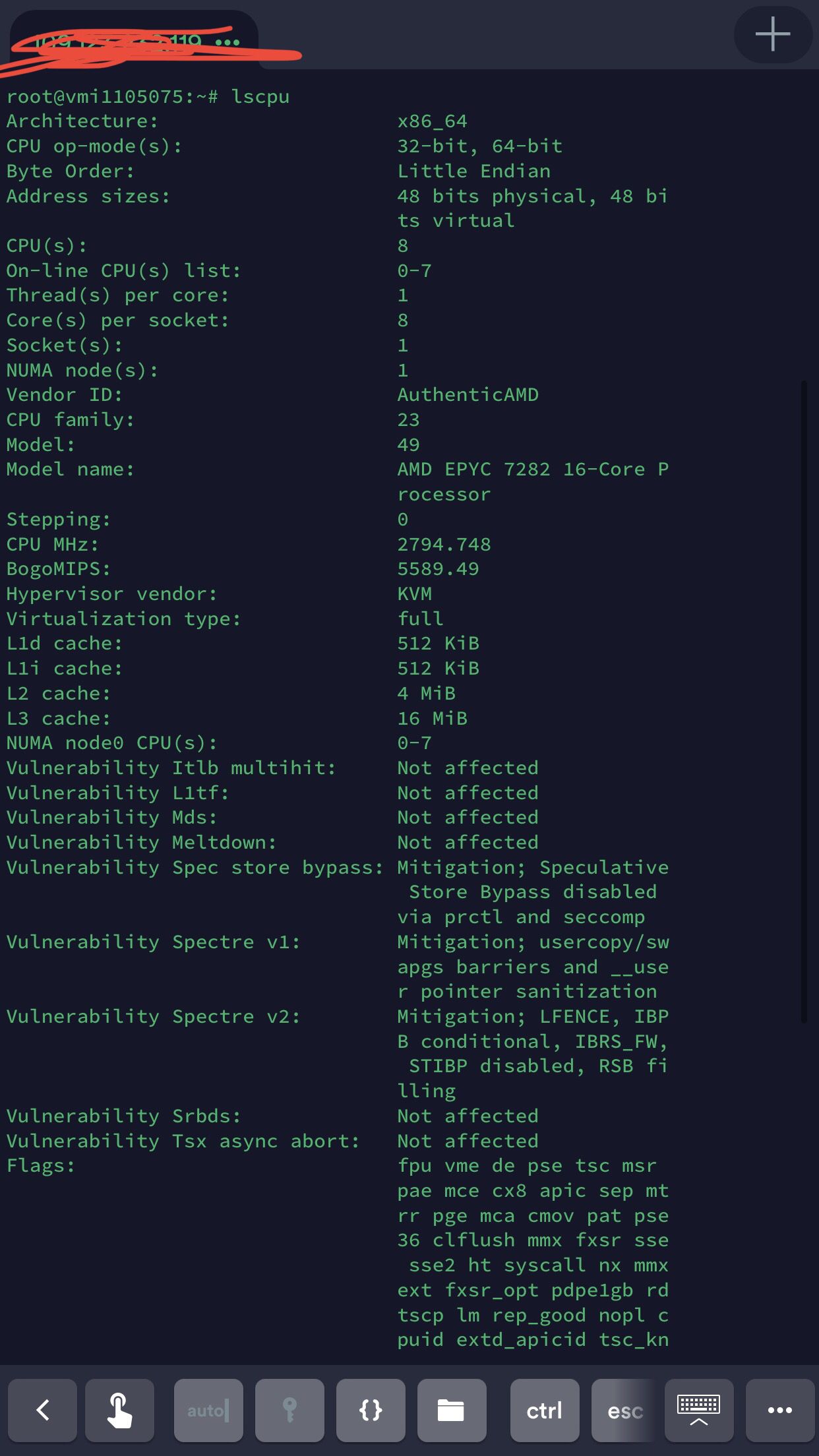
Task: Open the file browser folder icon
Action: click(x=451, y=1410)
